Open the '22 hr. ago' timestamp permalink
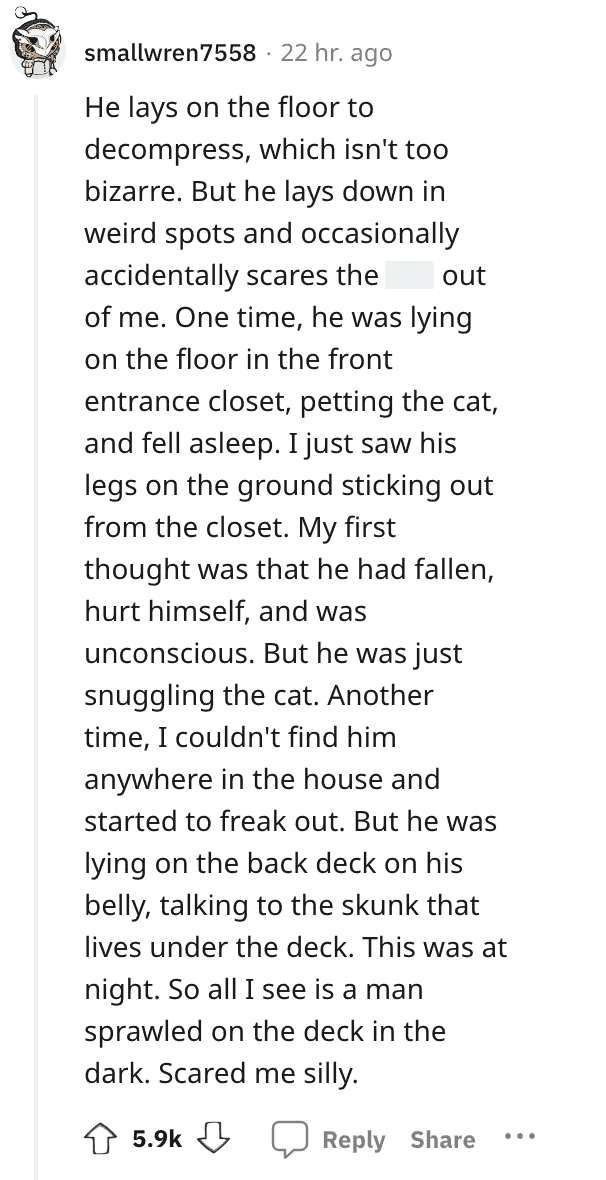The height and width of the screenshot is (1180, 606). (336, 53)
